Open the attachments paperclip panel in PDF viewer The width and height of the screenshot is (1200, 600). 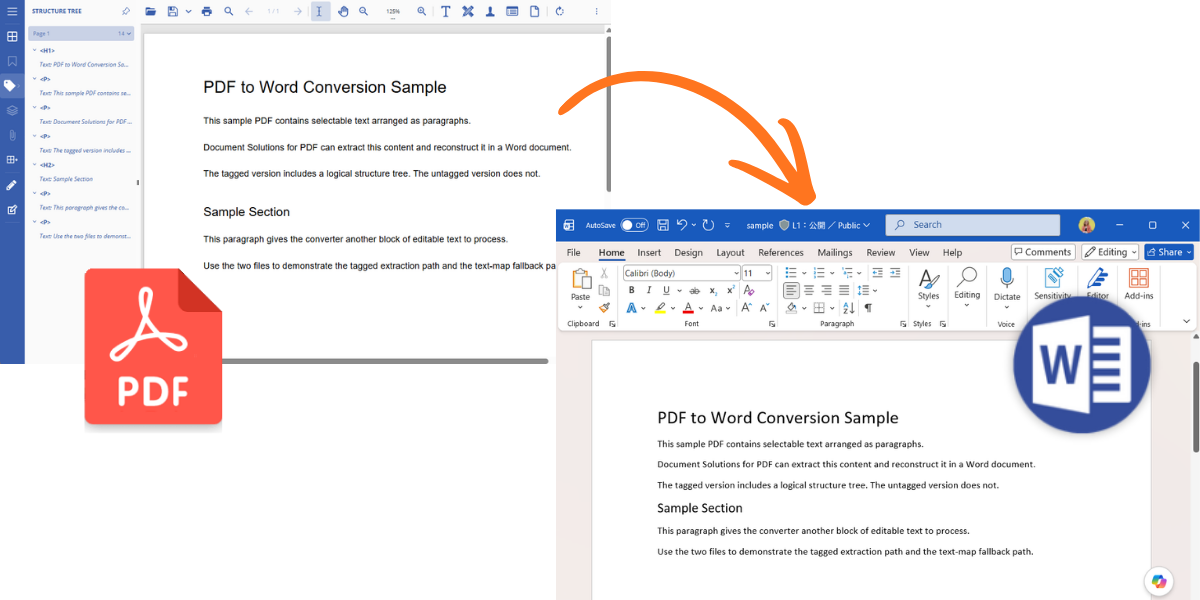12,135
